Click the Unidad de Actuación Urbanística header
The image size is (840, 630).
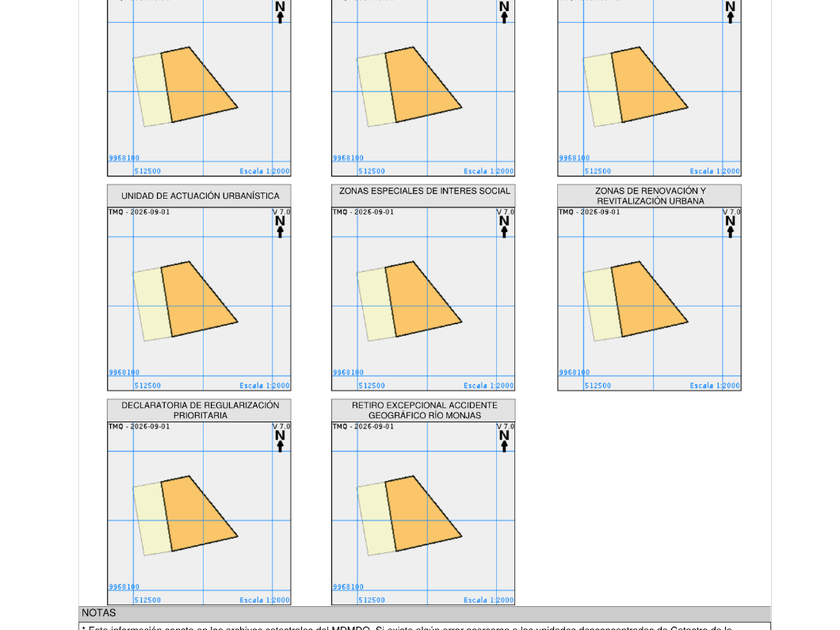(x=199, y=196)
